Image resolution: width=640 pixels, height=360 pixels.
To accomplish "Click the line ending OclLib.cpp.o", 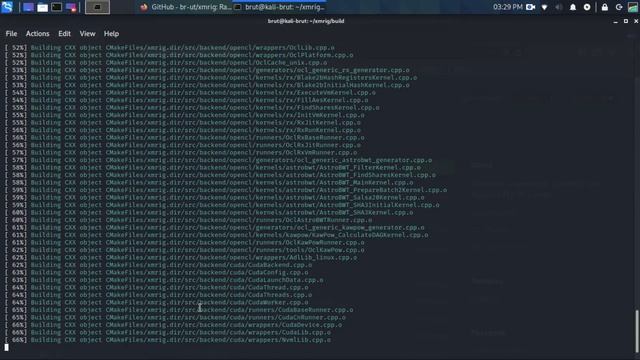I will point(169,48).
